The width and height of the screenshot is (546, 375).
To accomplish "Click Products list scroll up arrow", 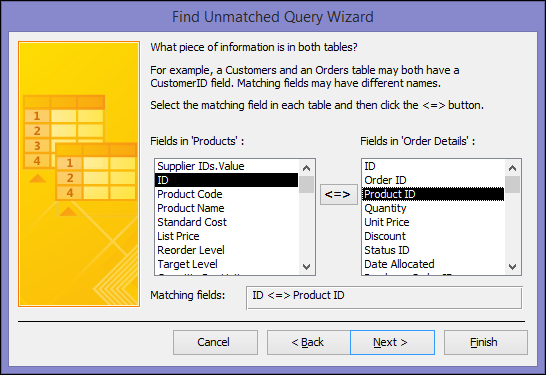I will point(306,168).
